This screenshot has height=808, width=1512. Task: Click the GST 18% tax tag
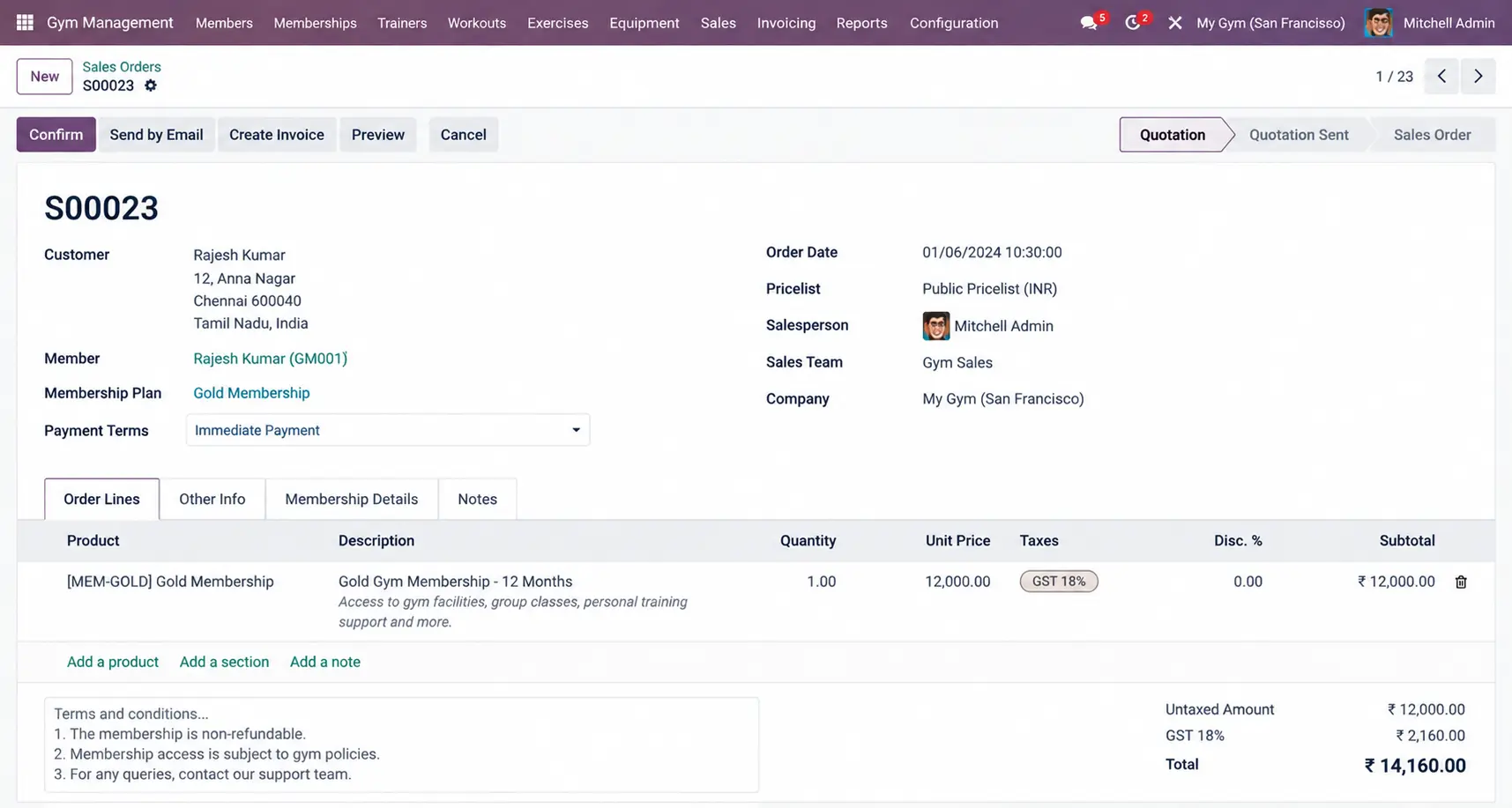click(1059, 582)
